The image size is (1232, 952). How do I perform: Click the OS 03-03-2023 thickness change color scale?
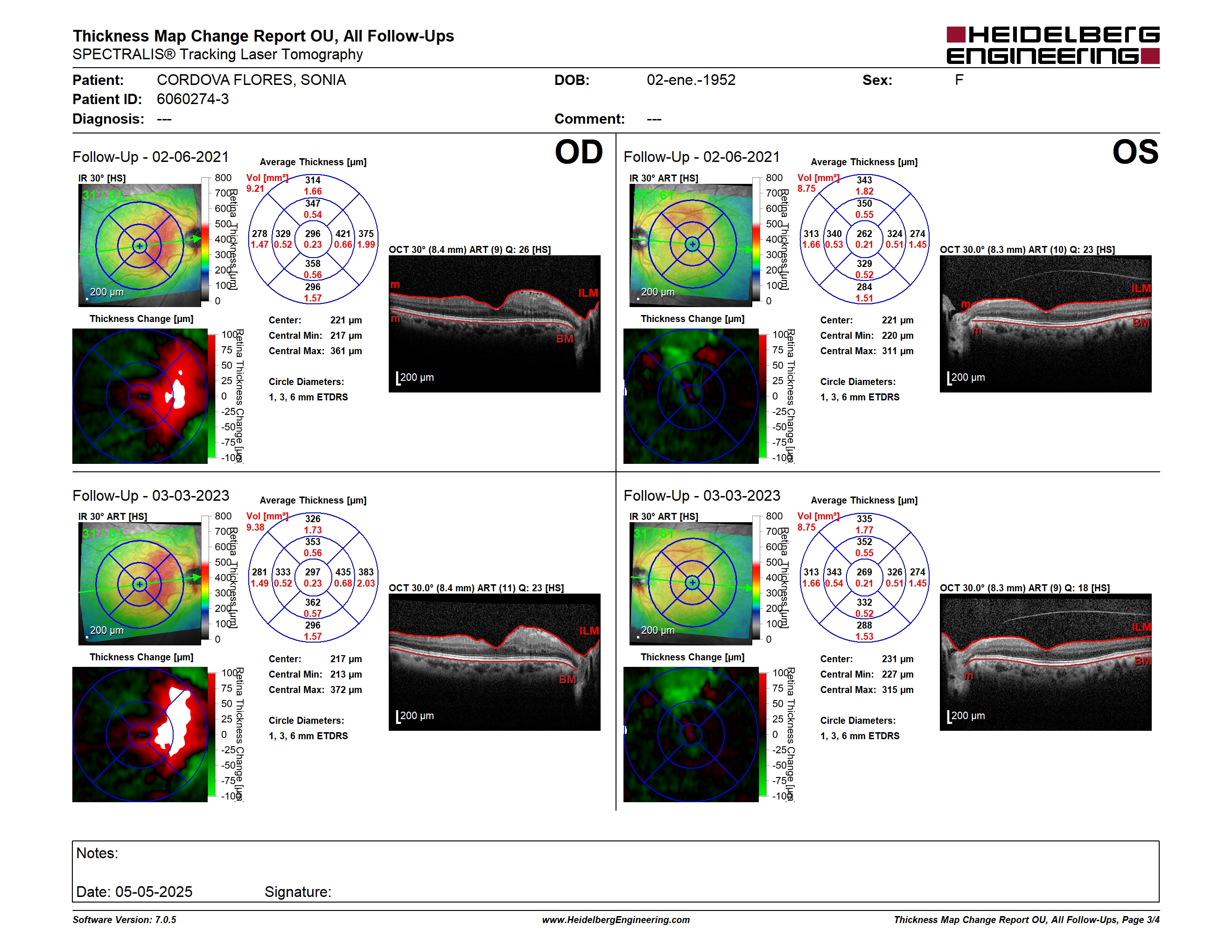click(763, 735)
